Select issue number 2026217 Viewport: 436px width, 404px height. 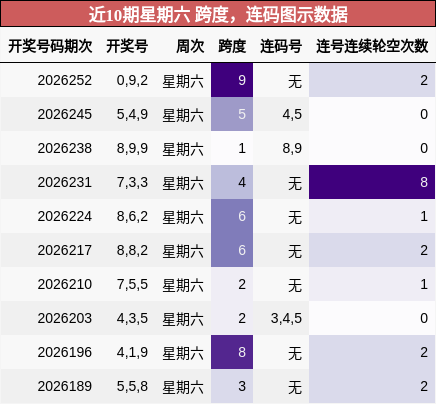pos(65,250)
